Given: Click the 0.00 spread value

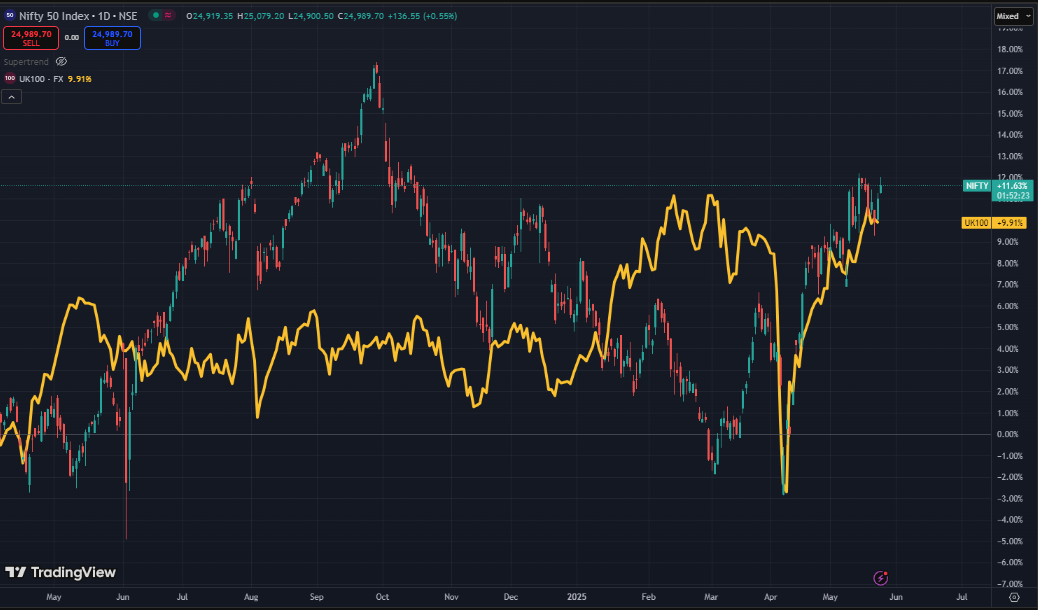Looking at the screenshot, I should 71,38.
